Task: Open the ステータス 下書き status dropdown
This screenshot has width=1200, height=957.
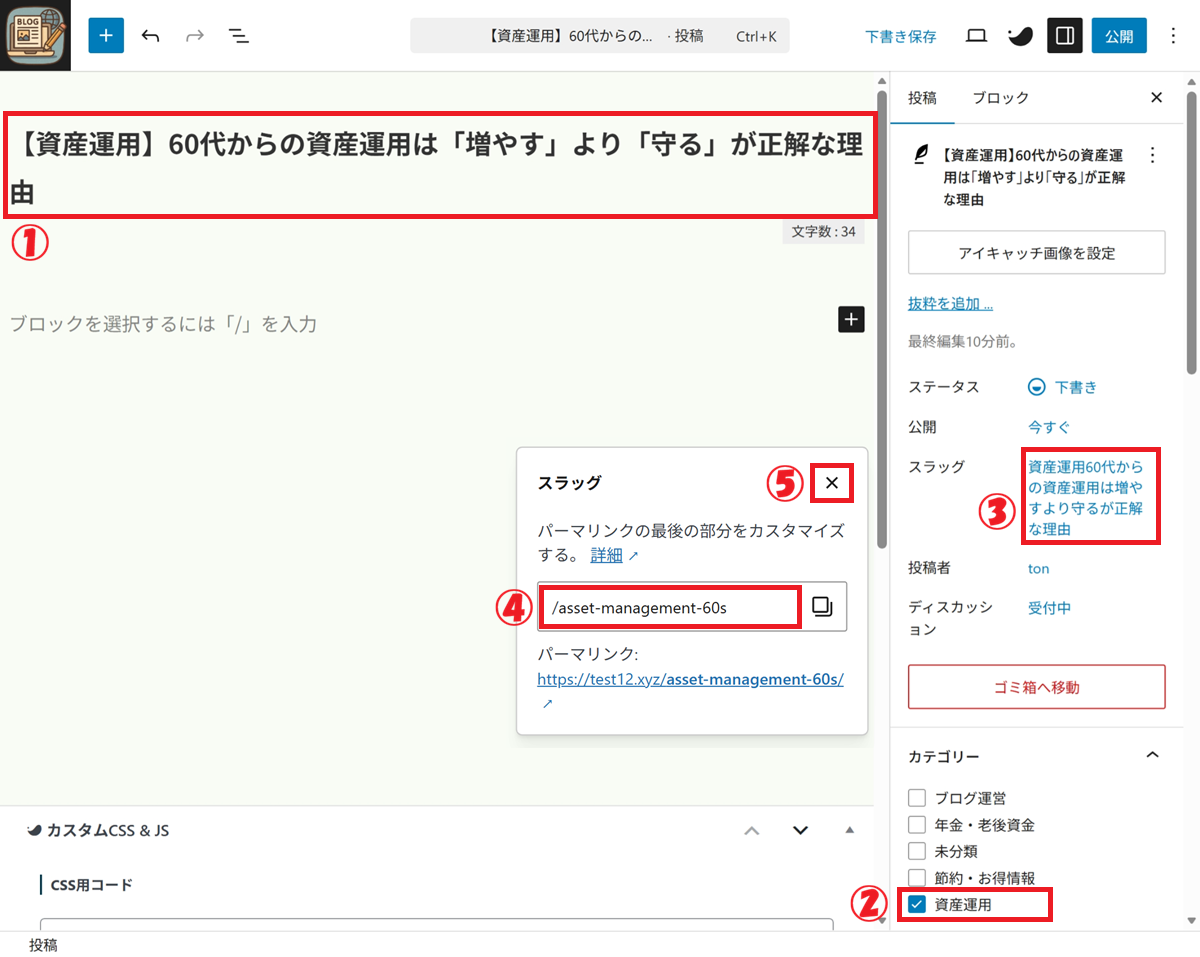Action: (1064, 387)
